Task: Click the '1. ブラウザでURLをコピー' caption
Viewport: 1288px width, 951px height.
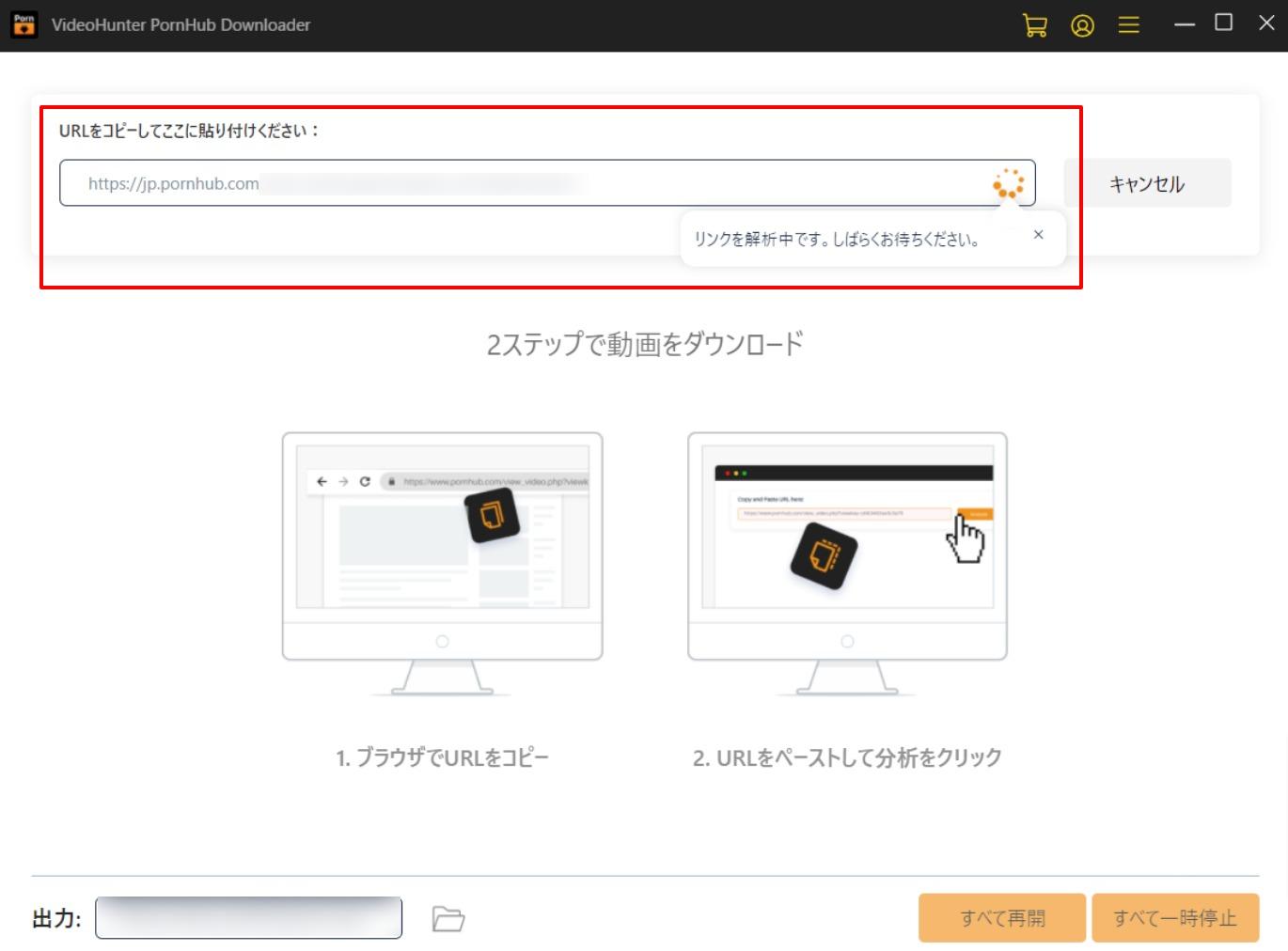Action: click(x=442, y=757)
